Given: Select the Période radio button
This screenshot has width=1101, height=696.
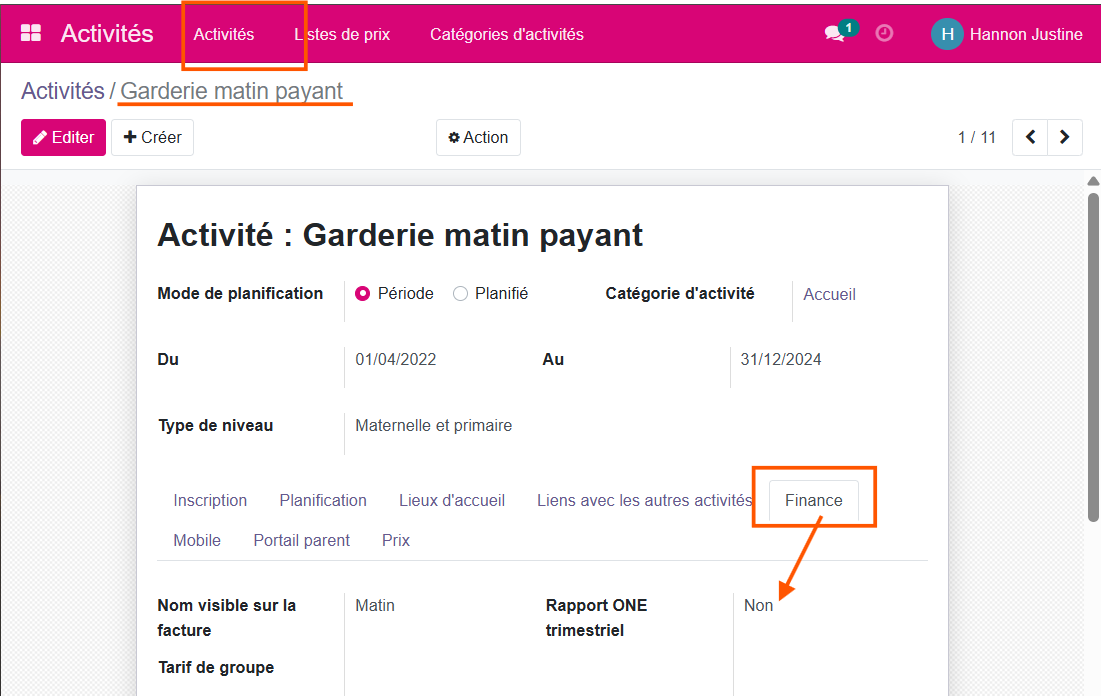Looking at the screenshot, I should coord(363,294).
